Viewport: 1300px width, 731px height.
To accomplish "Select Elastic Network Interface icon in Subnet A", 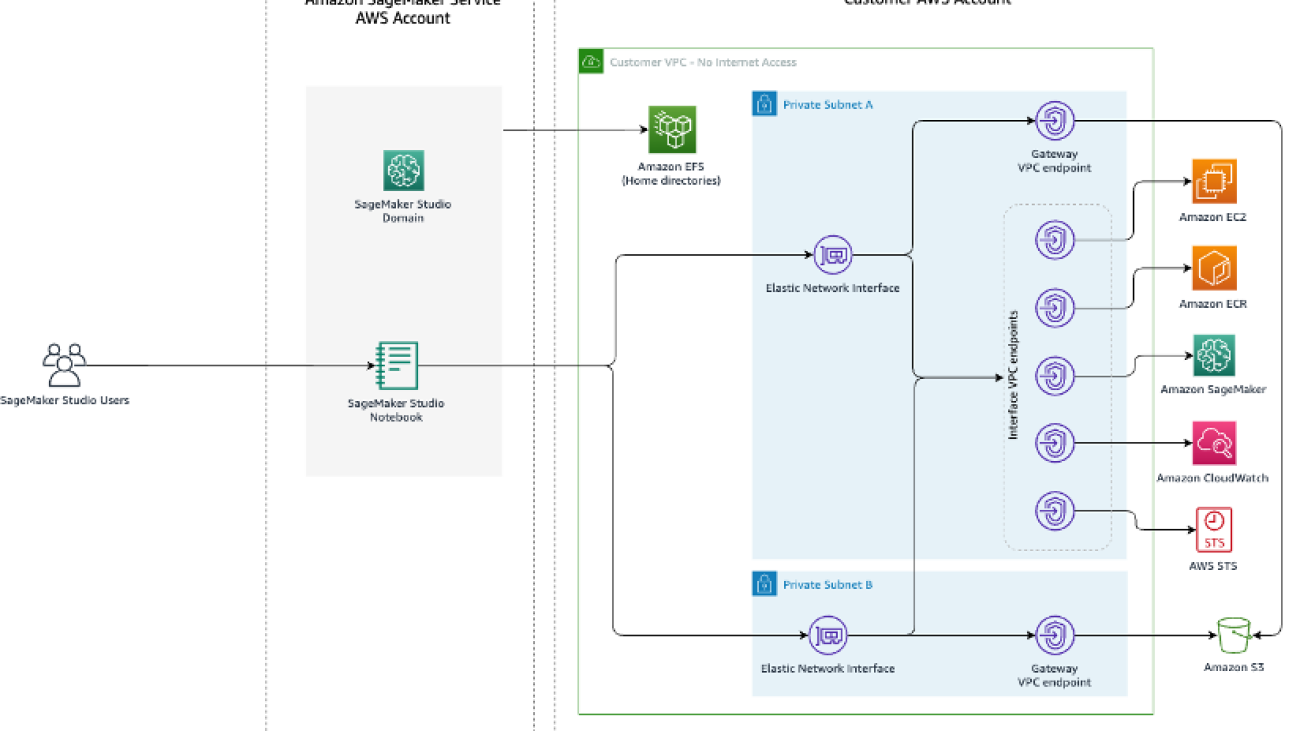I will pyautogui.click(x=833, y=256).
